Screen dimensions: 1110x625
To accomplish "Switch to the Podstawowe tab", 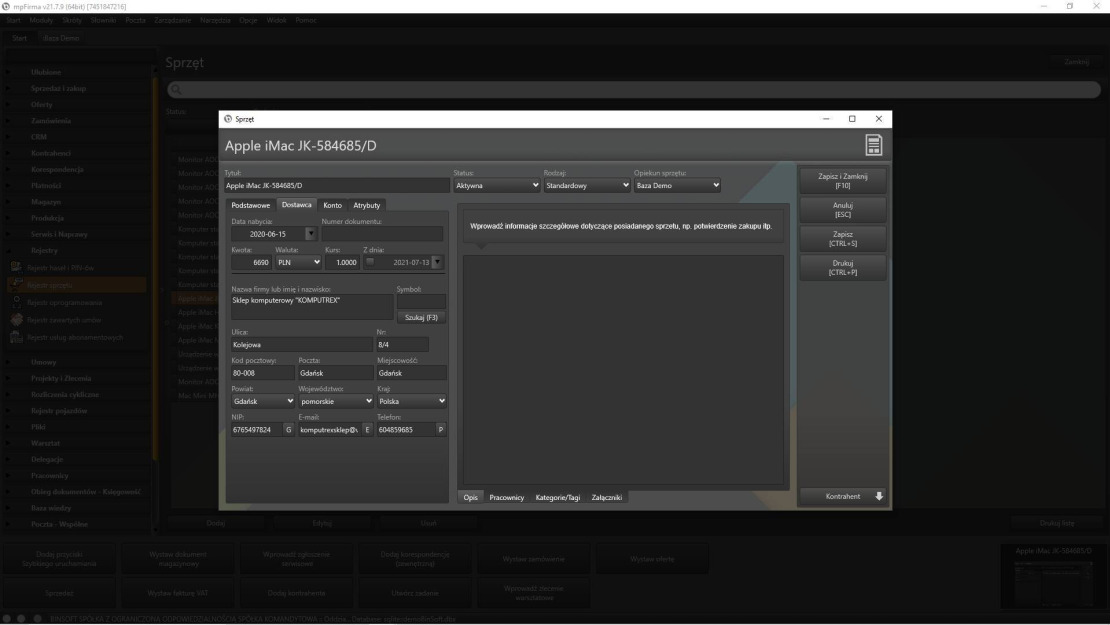I will tap(251, 205).
